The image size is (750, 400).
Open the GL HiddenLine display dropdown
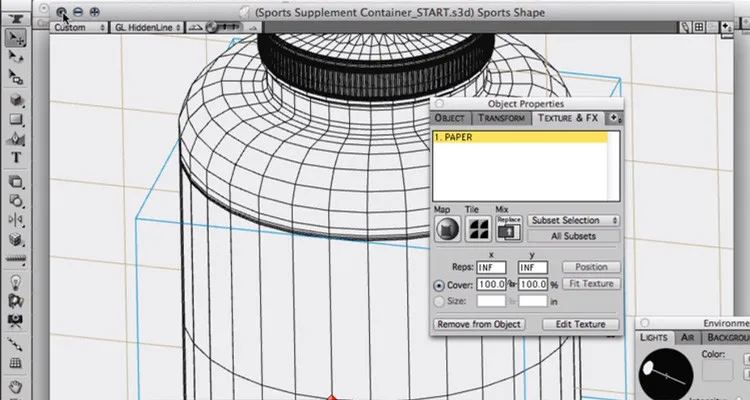147,27
